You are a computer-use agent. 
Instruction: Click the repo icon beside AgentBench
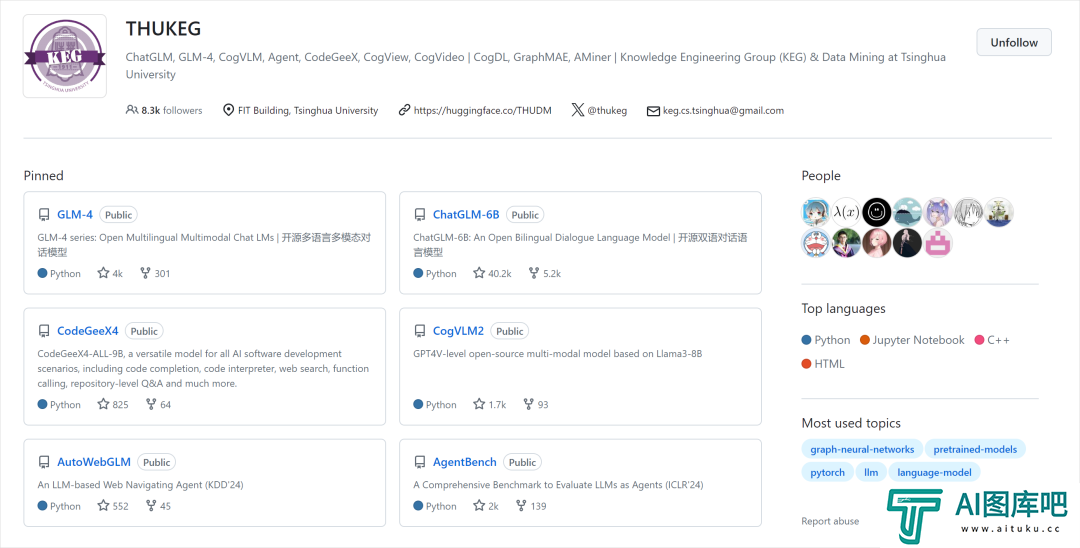click(x=419, y=463)
